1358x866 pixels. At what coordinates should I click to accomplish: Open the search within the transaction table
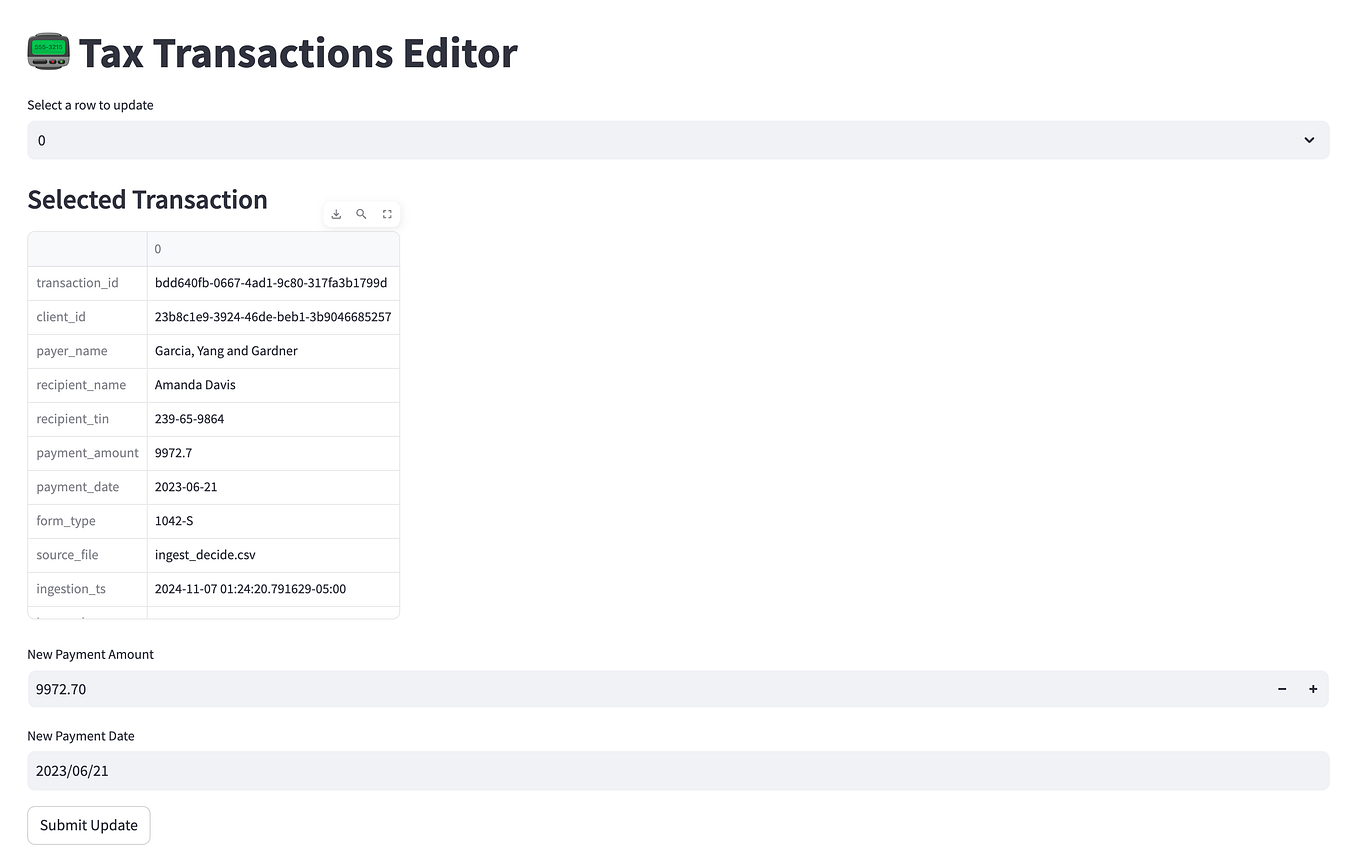361,213
